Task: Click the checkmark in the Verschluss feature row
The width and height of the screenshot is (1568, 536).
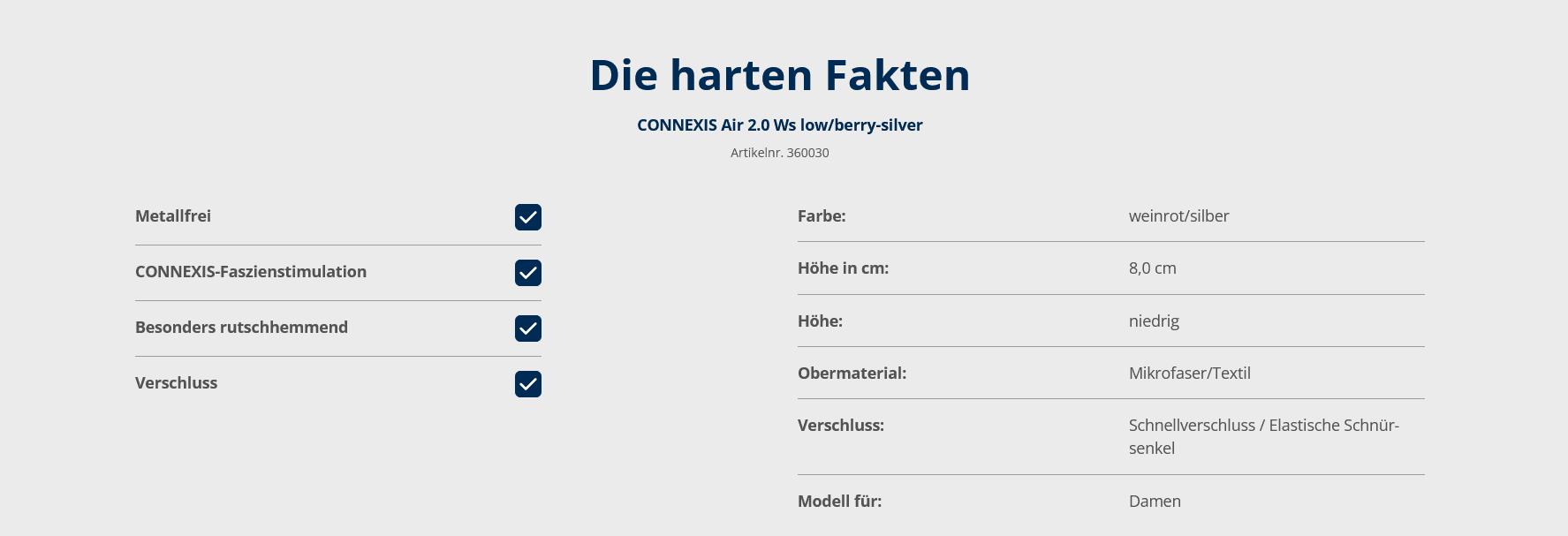Action: click(x=528, y=384)
